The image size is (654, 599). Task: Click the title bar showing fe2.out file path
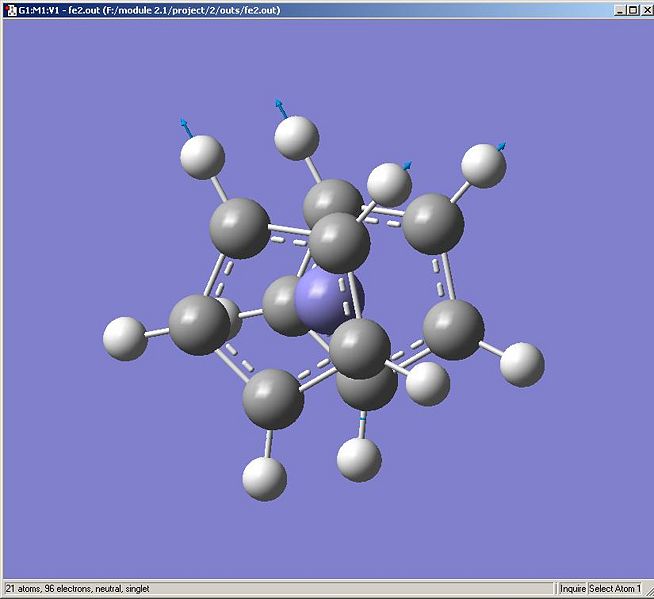click(x=149, y=10)
